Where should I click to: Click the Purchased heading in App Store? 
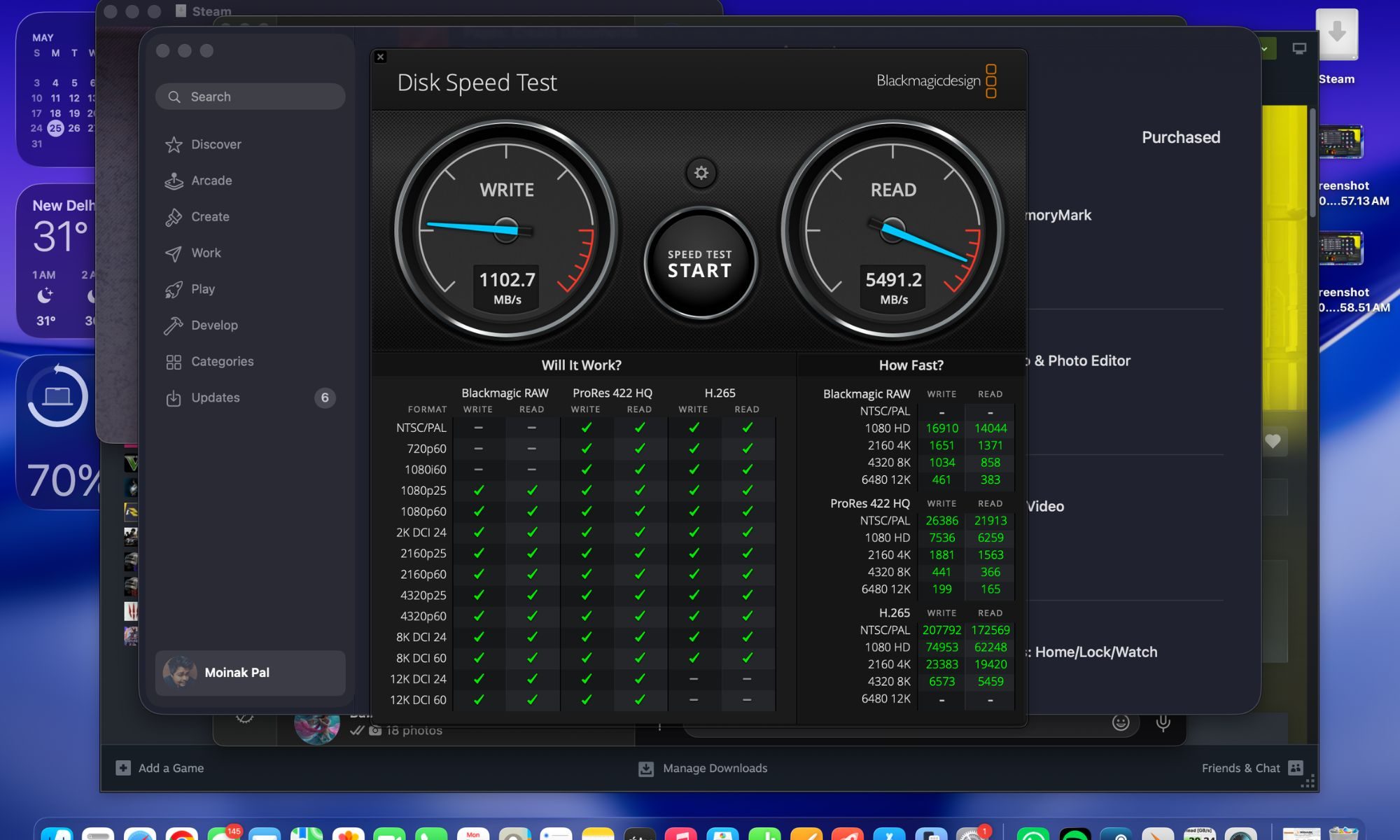pos(1181,137)
